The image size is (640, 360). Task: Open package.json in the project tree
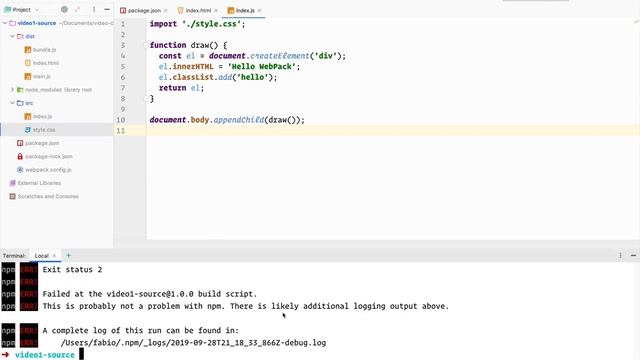(x=42, y=143)
